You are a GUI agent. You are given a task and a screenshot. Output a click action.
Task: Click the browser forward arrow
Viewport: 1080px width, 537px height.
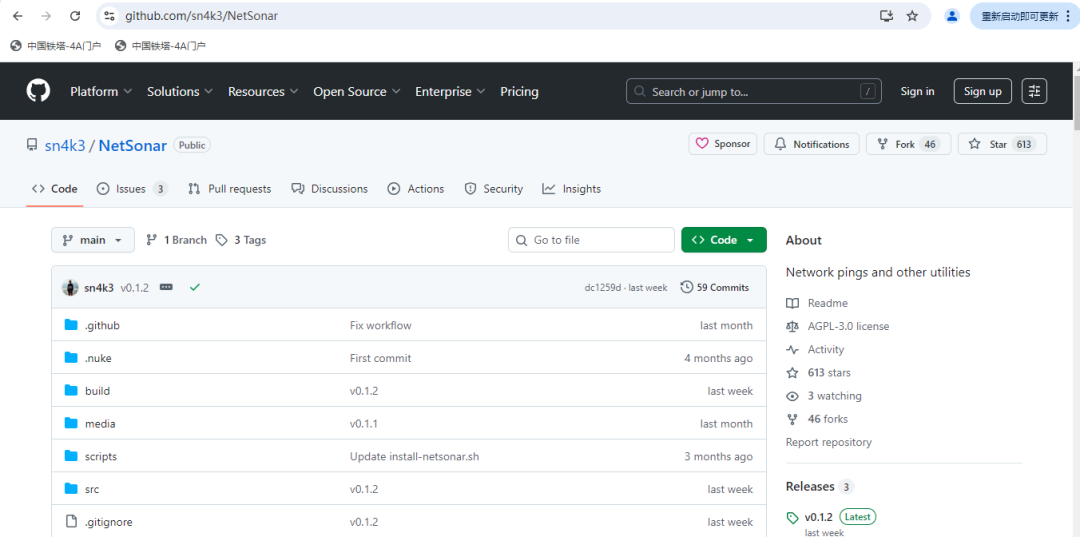point(46,16)
